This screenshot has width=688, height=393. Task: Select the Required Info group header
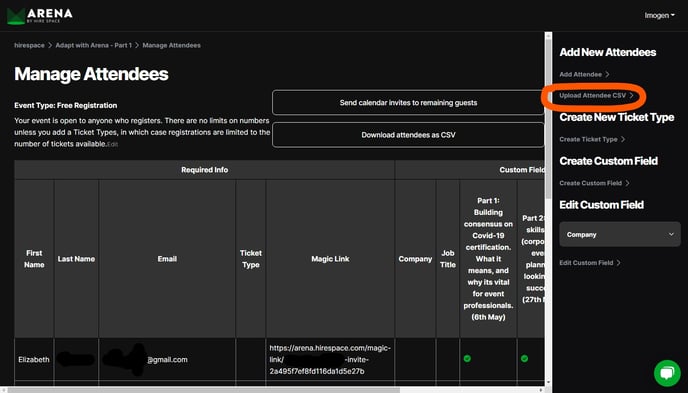[204, 170]
